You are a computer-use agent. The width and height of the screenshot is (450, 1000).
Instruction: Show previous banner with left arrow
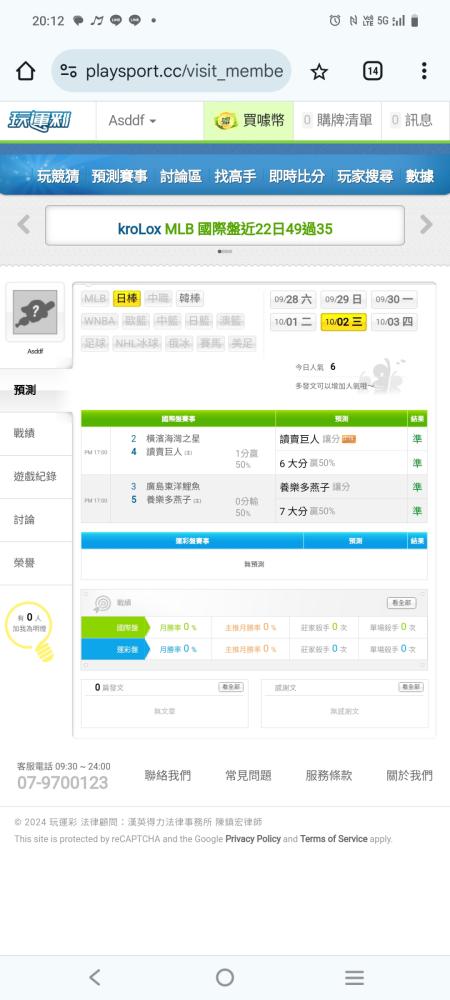tap(24, 224)
